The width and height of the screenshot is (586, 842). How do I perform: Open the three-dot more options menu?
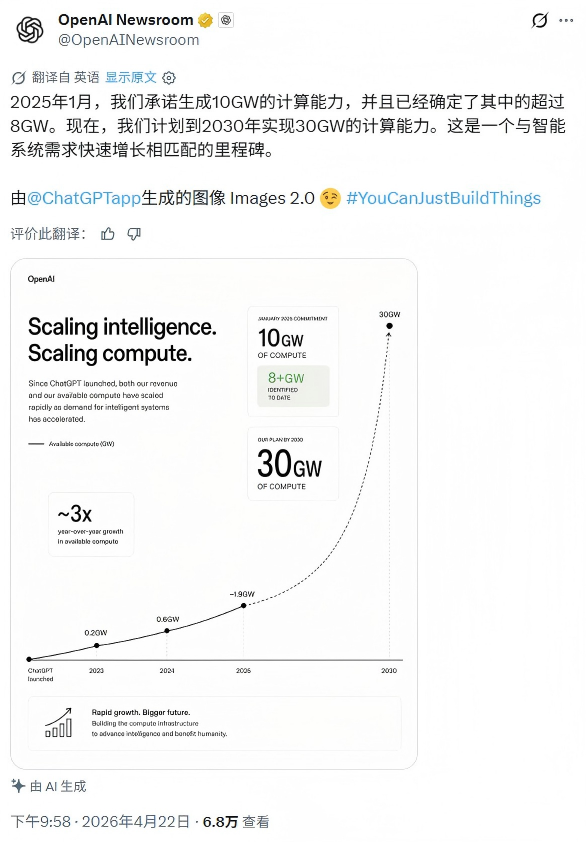coord(566,20)
